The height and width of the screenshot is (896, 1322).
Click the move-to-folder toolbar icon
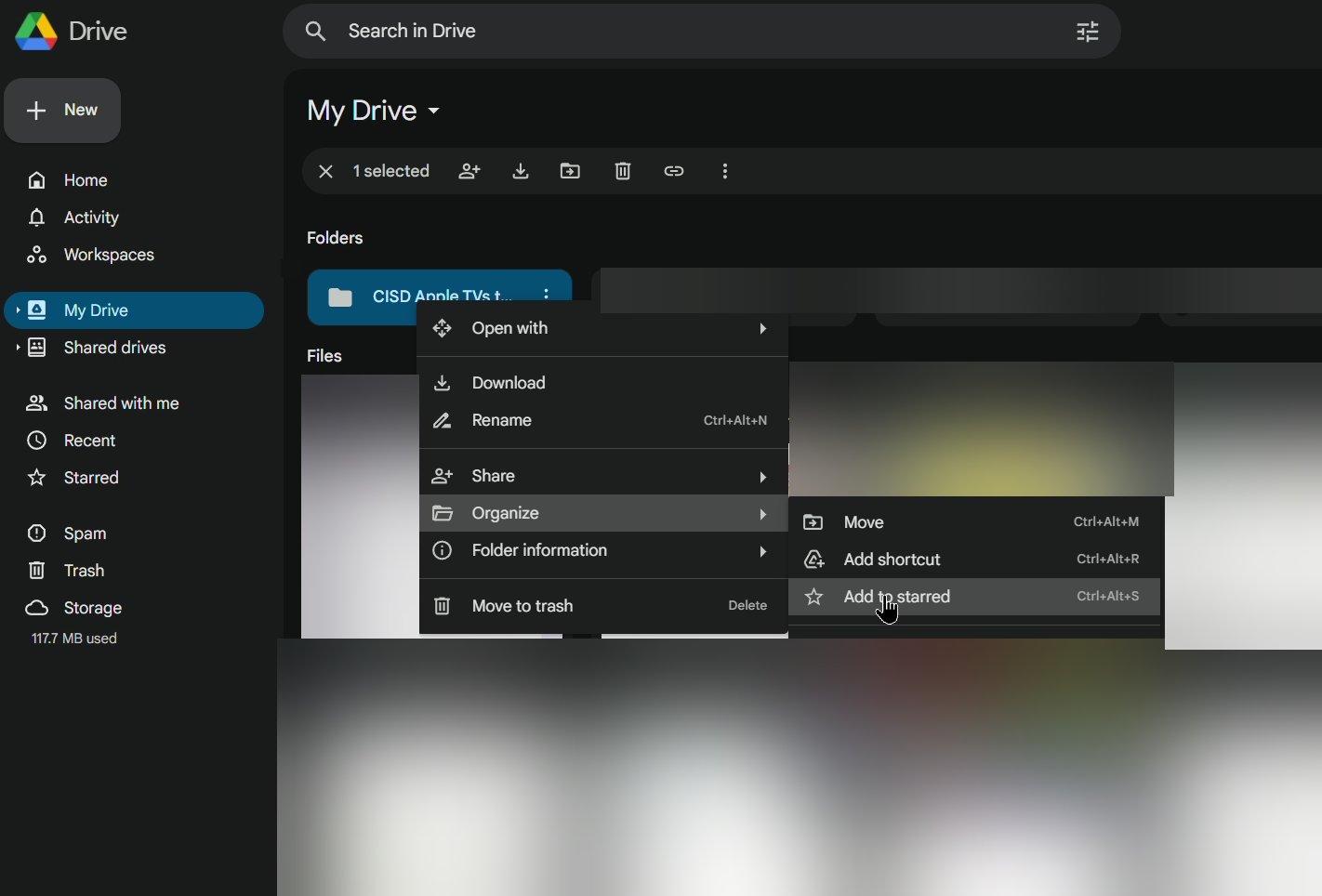pyautogui.click(x=570, y=171)
